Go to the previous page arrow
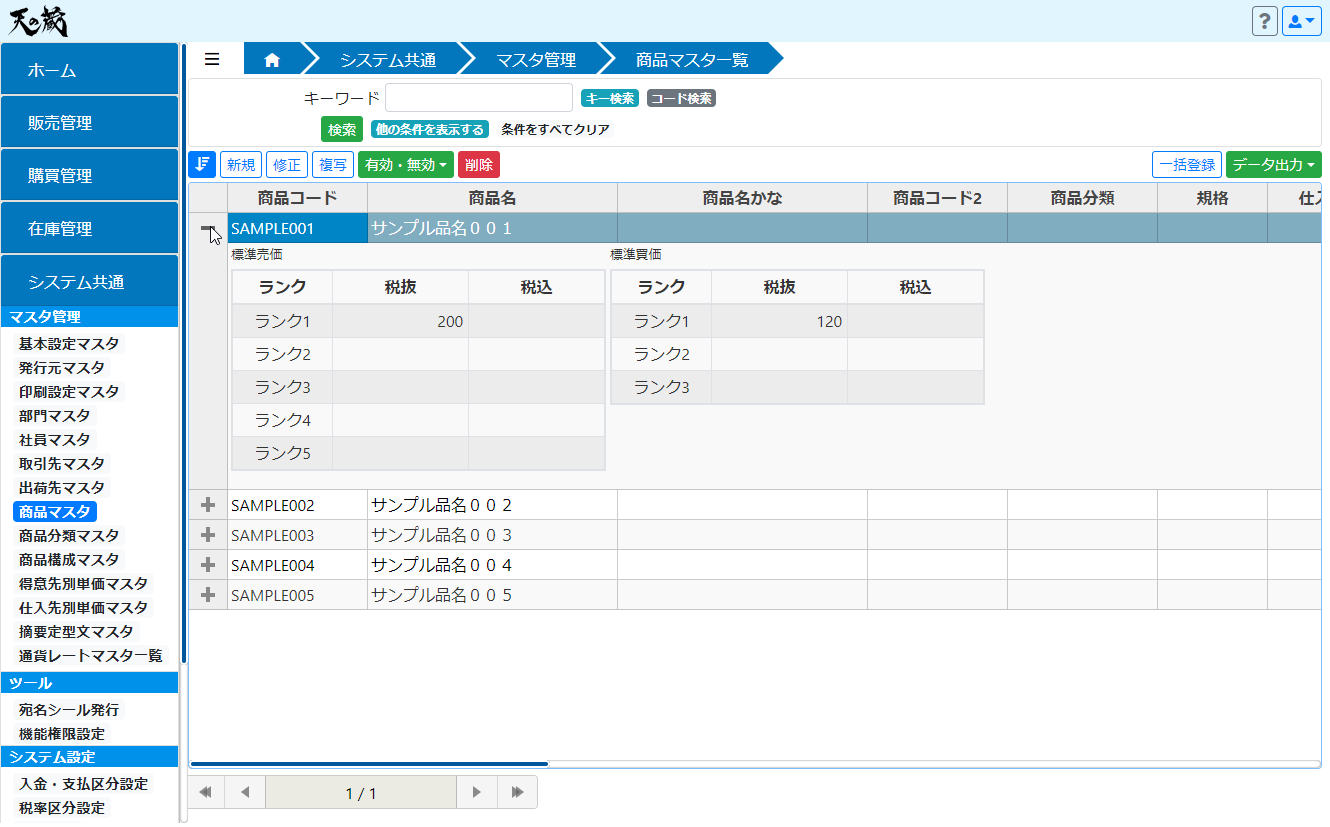The image size is (1330, 827). (245, 792)
